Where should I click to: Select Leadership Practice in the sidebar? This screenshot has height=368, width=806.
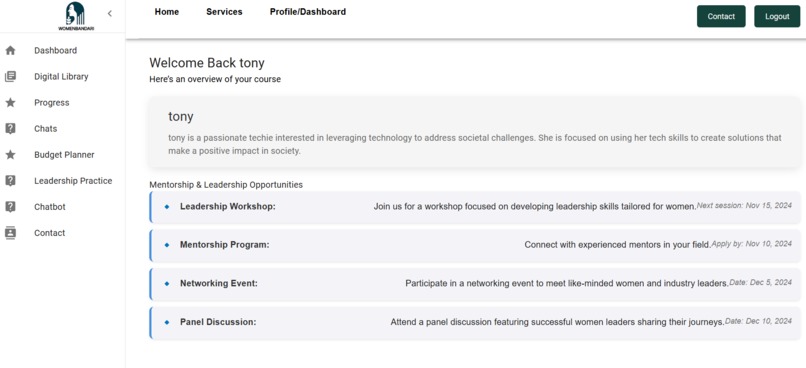point(73,181)
